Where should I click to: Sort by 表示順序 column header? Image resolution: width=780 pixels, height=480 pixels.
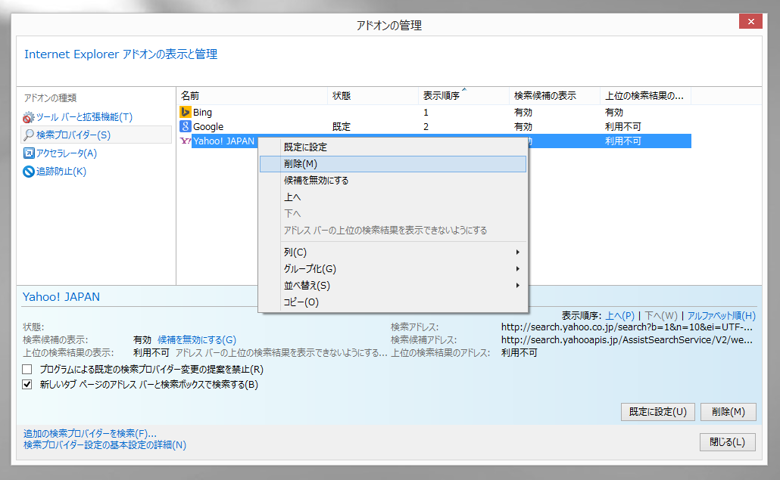464,96
